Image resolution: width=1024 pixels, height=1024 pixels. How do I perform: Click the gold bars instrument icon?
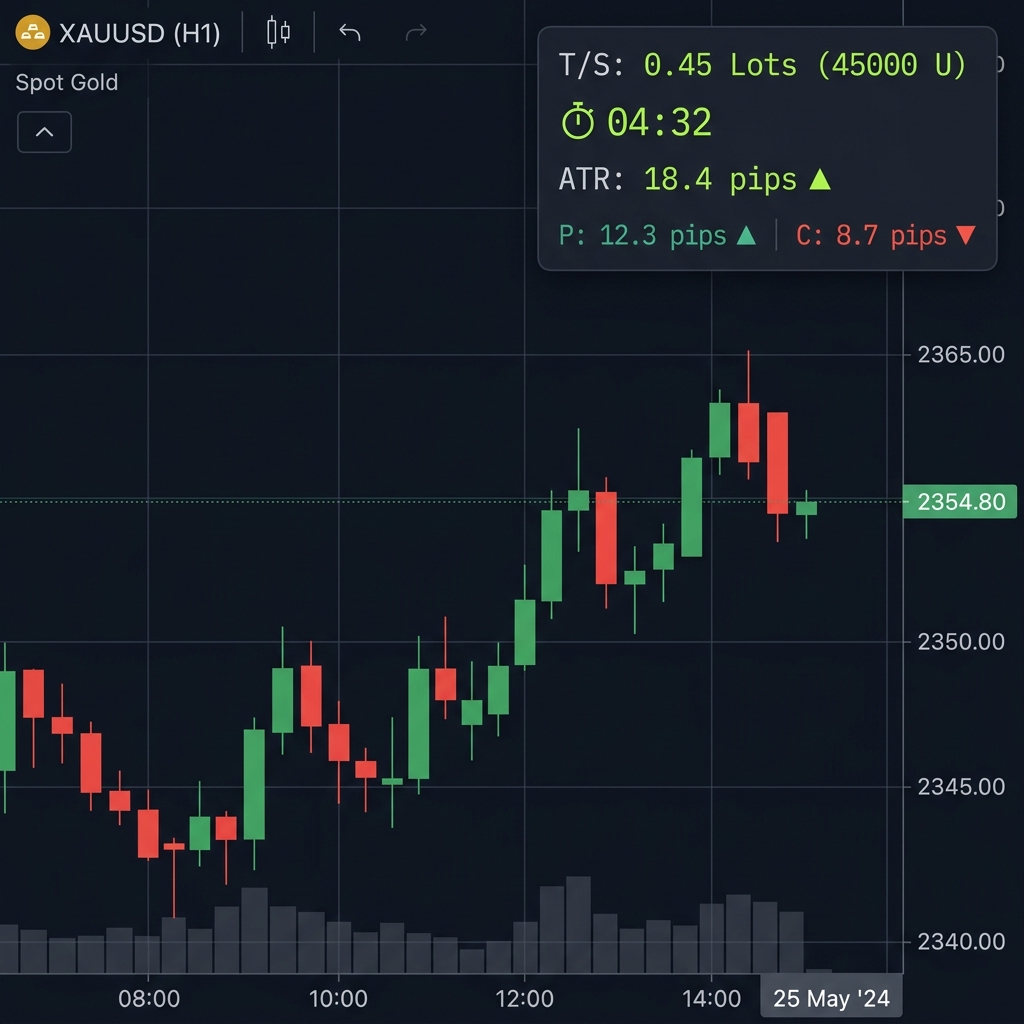click(x=33, y=32)
